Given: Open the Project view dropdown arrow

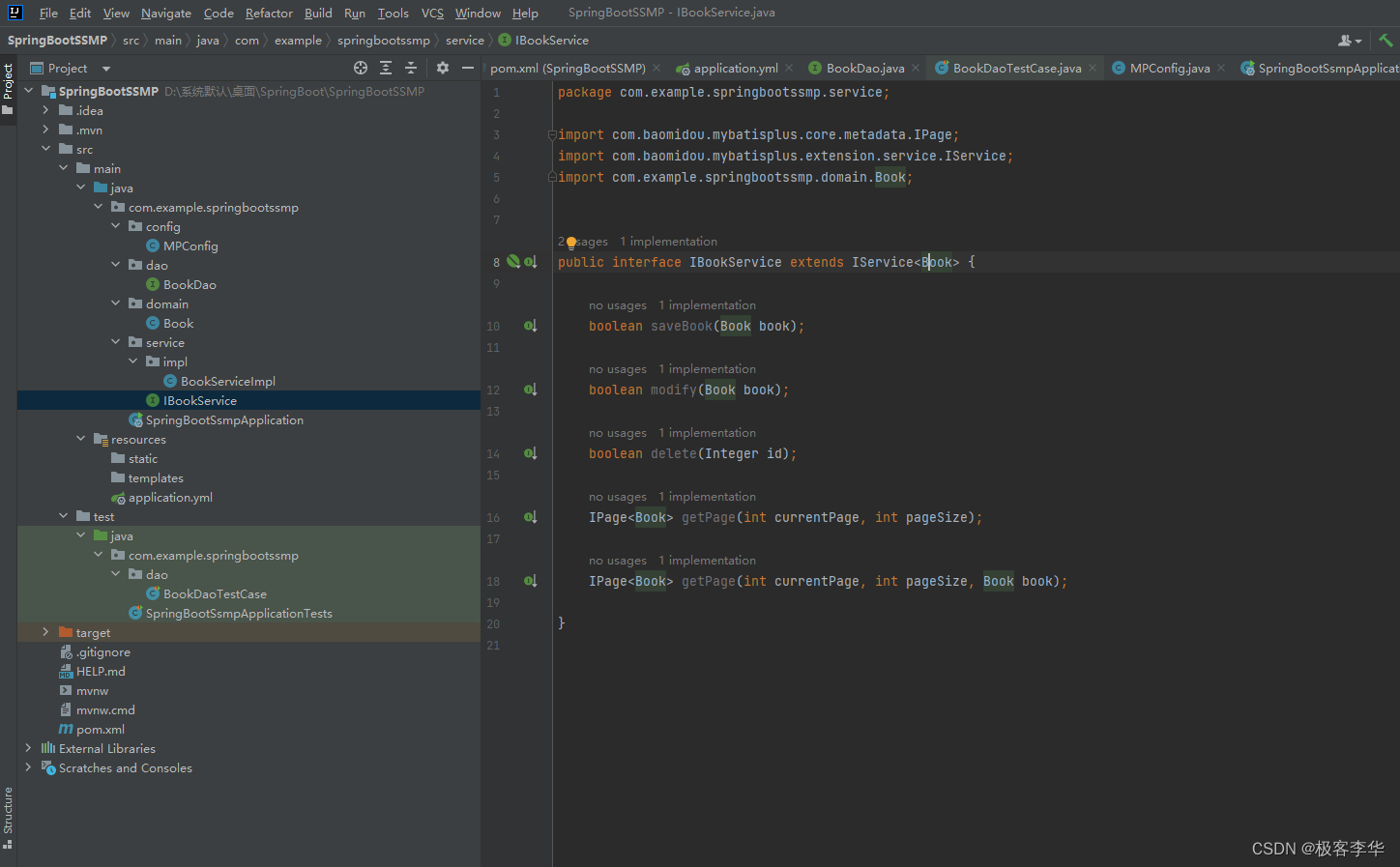Looking at the screenshot, I should click(106, 69).
